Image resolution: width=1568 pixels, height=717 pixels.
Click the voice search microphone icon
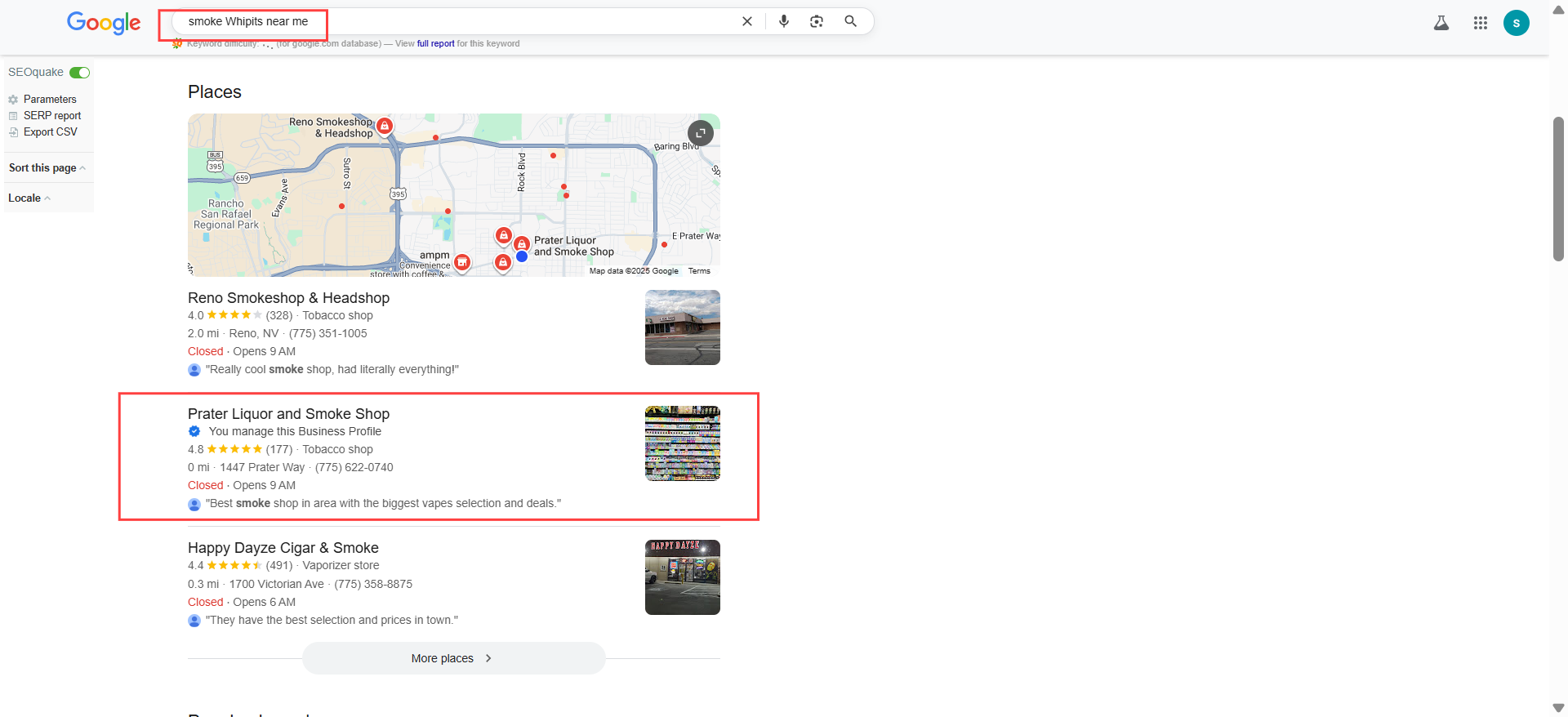click(783, 21)
